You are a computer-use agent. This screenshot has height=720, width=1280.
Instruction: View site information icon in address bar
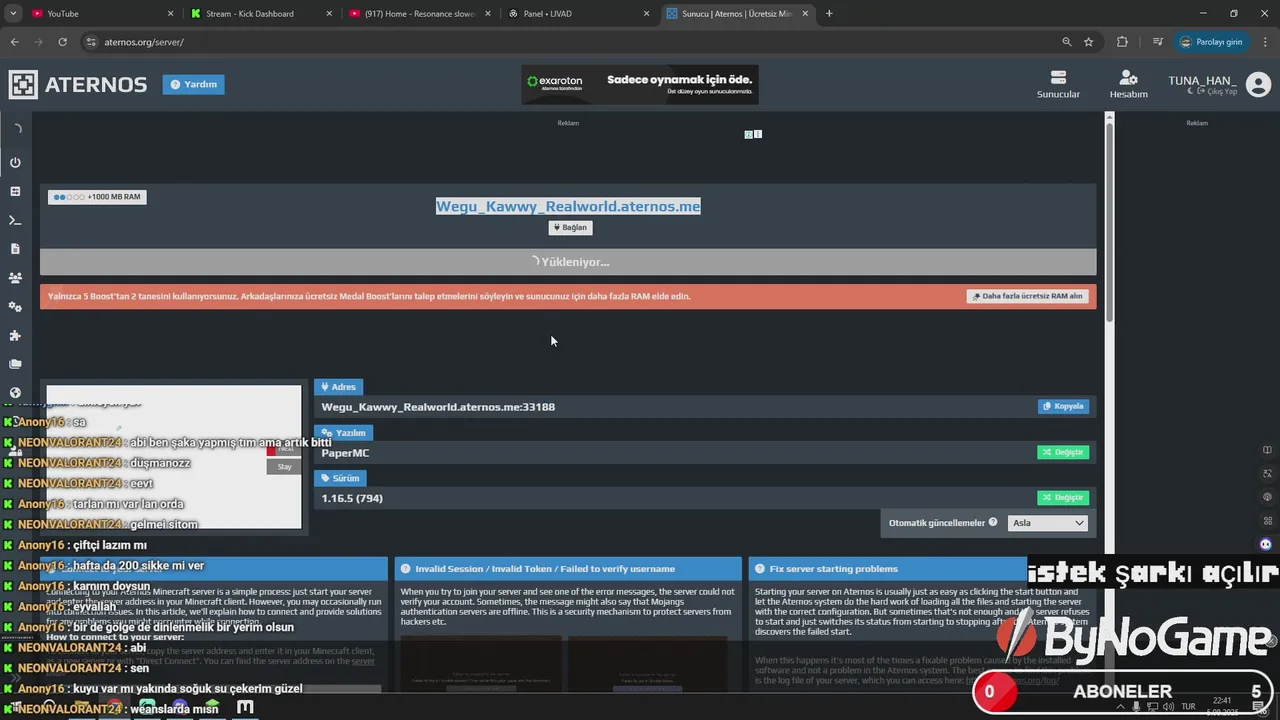click(x=91, y=42)
